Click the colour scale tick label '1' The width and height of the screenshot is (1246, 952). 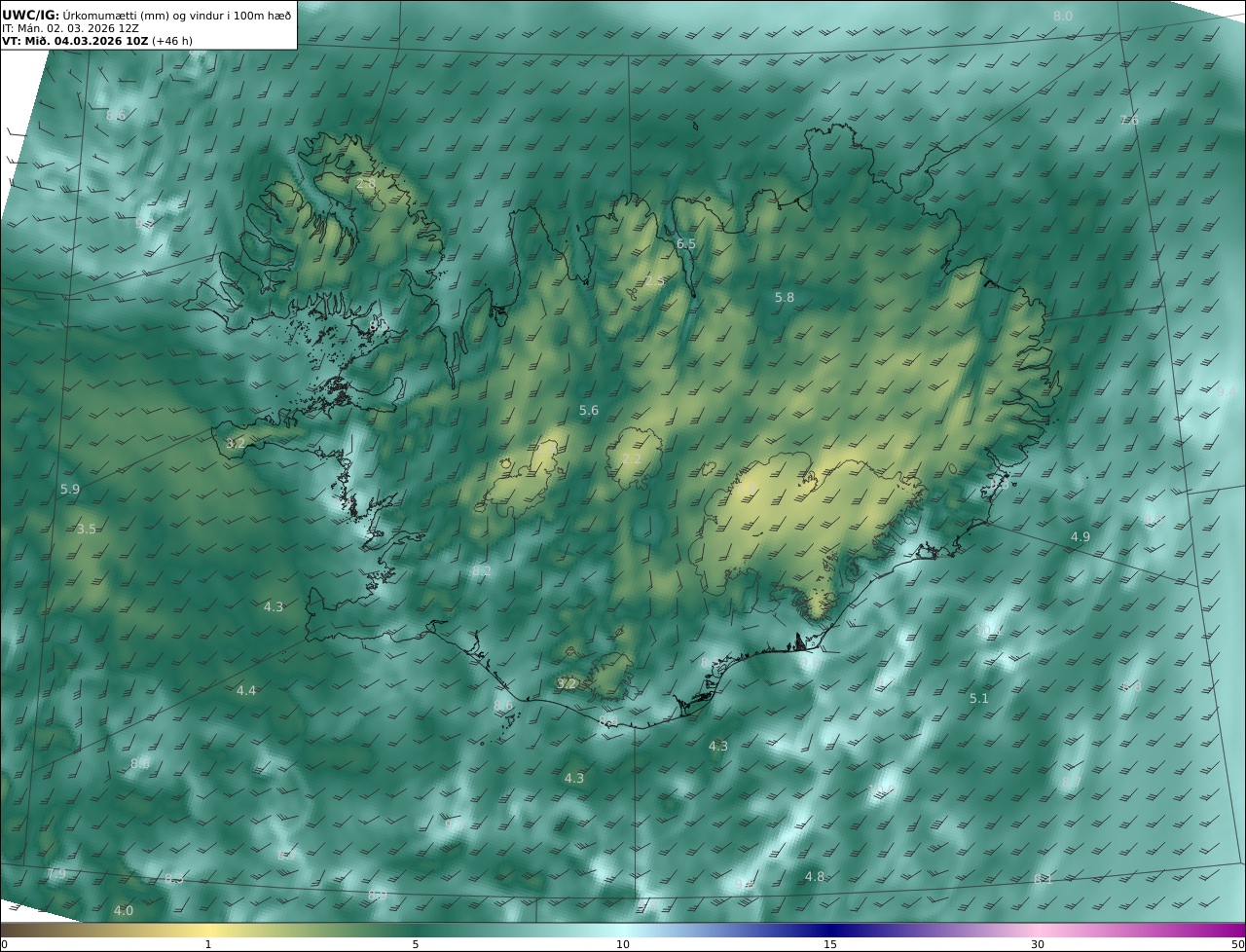(x=208, y=944)
